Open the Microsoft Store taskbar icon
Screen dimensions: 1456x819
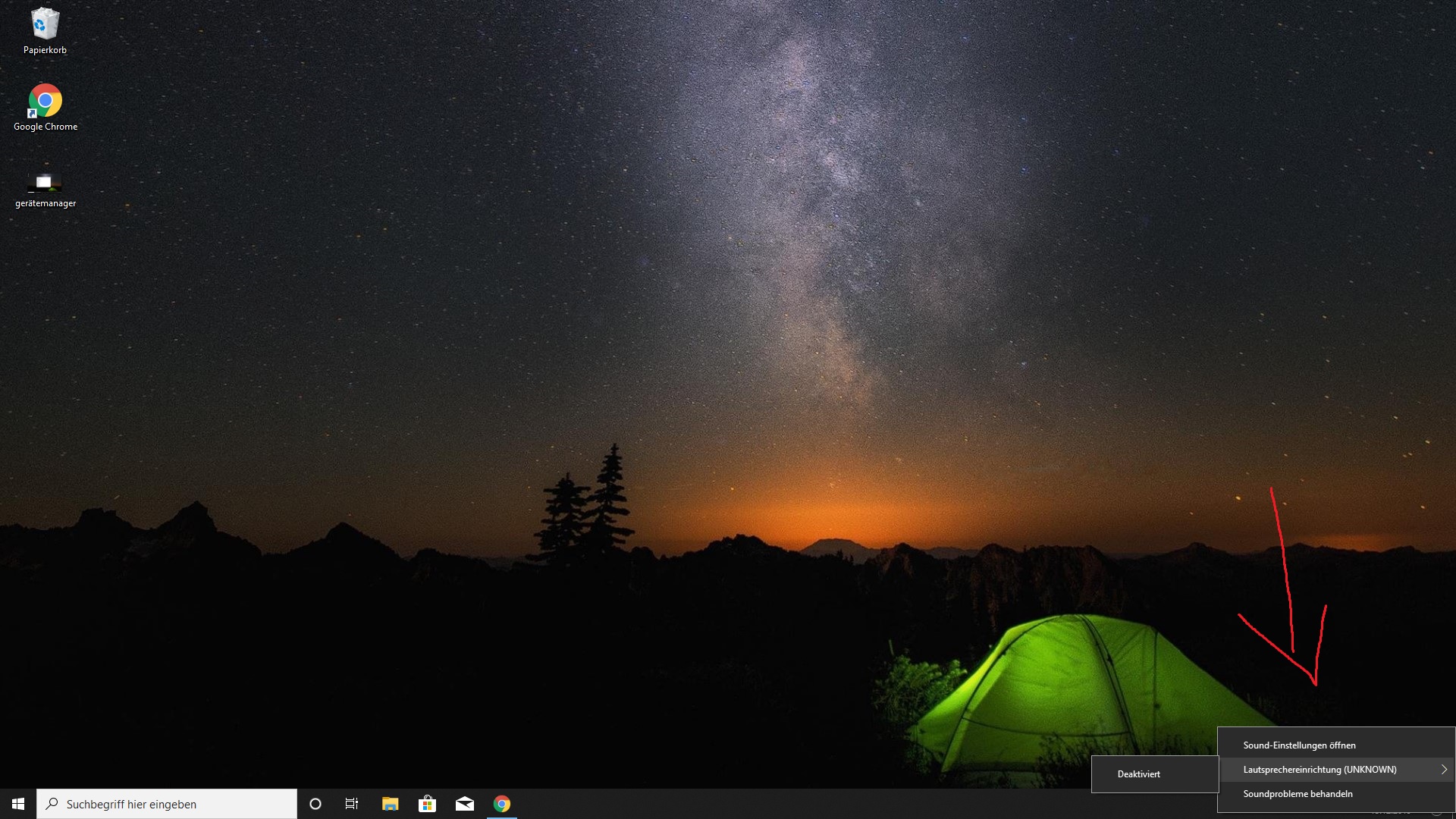427,804
